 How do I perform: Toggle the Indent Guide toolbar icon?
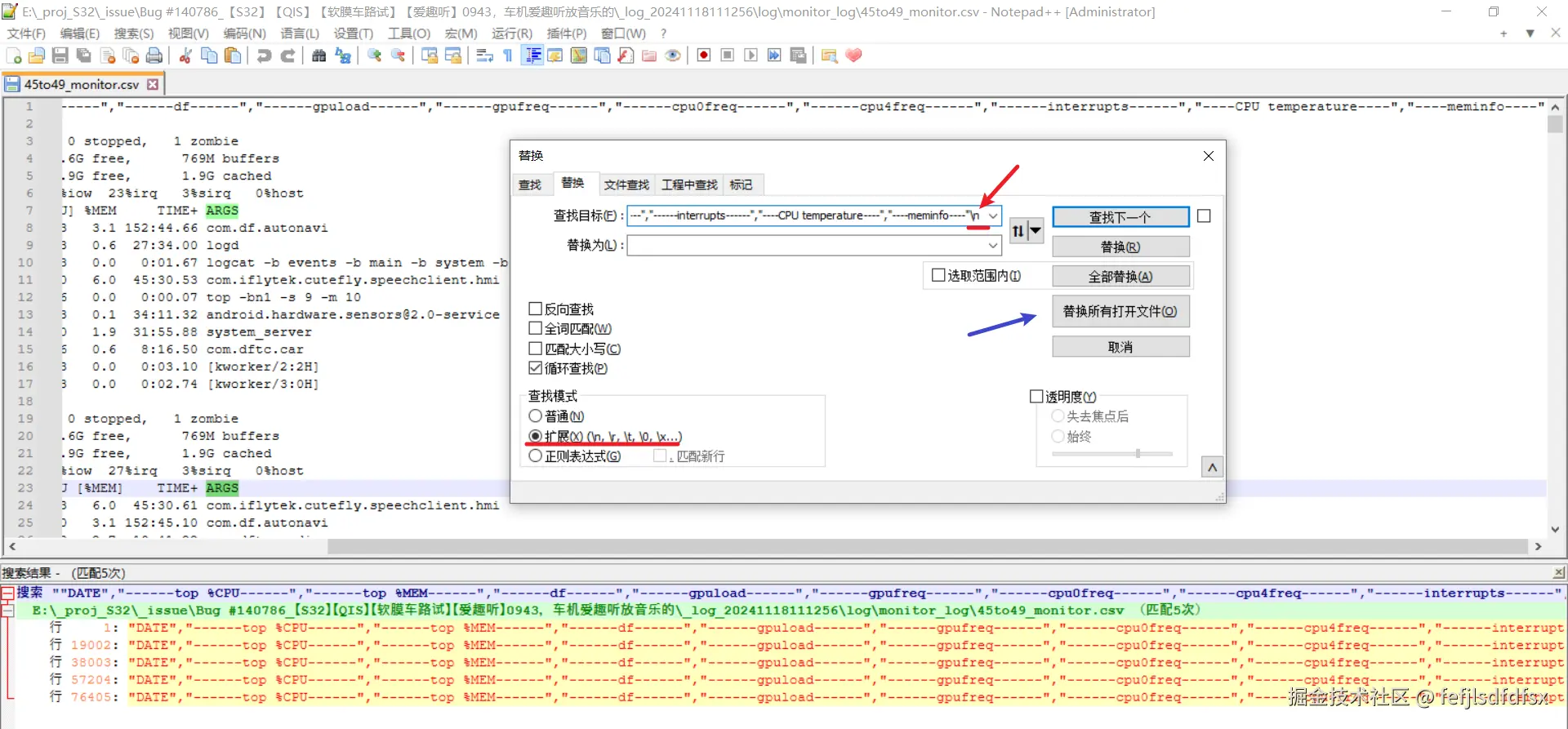click(532, 56)
